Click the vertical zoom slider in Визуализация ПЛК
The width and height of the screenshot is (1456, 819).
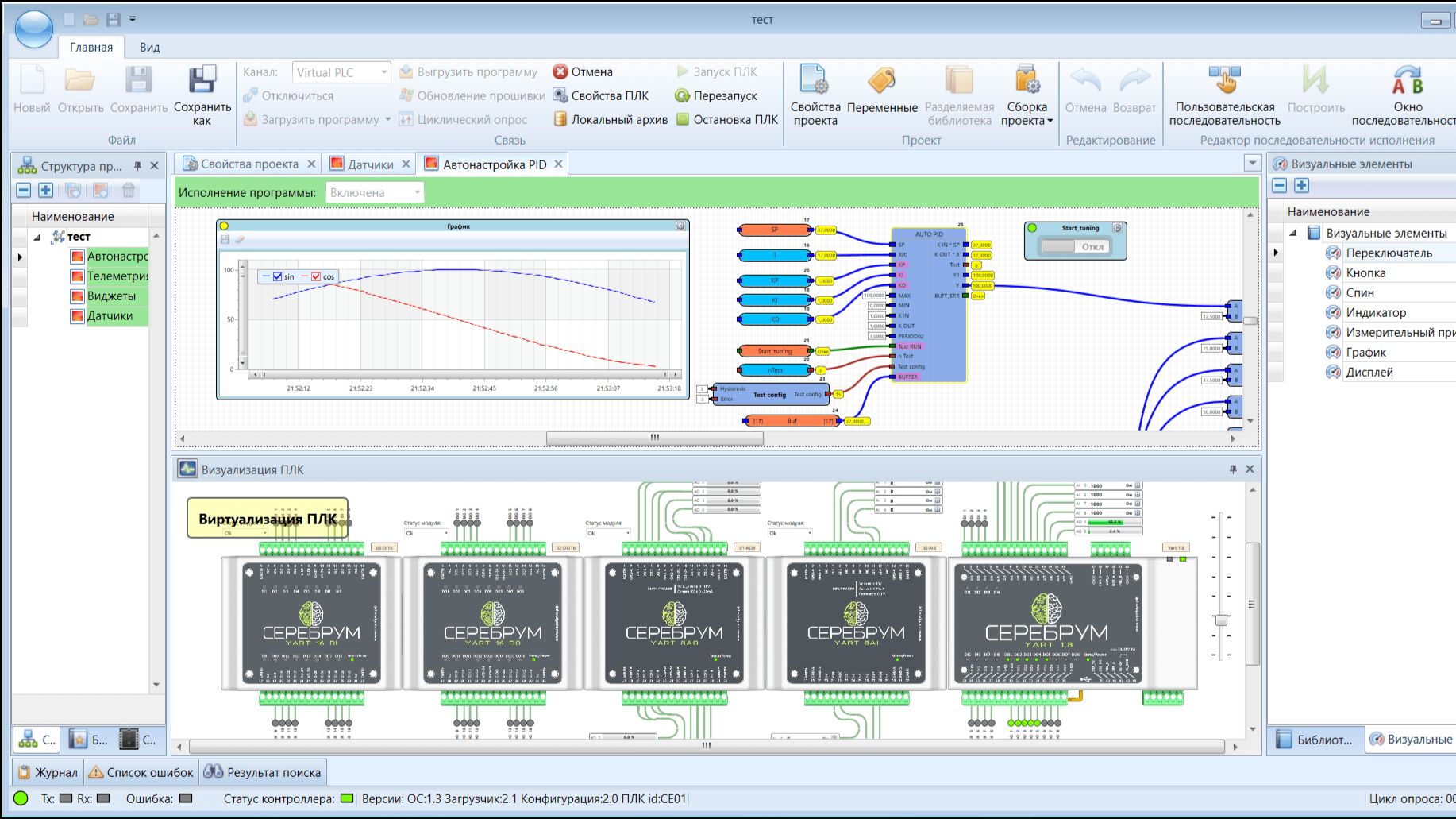pos(1222,620)
